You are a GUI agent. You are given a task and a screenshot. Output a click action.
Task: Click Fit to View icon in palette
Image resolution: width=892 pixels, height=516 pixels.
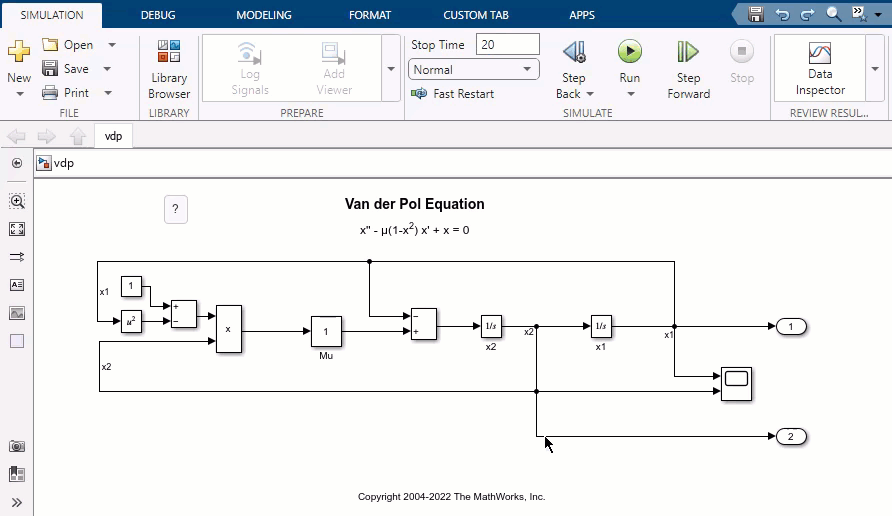[17, 229]
